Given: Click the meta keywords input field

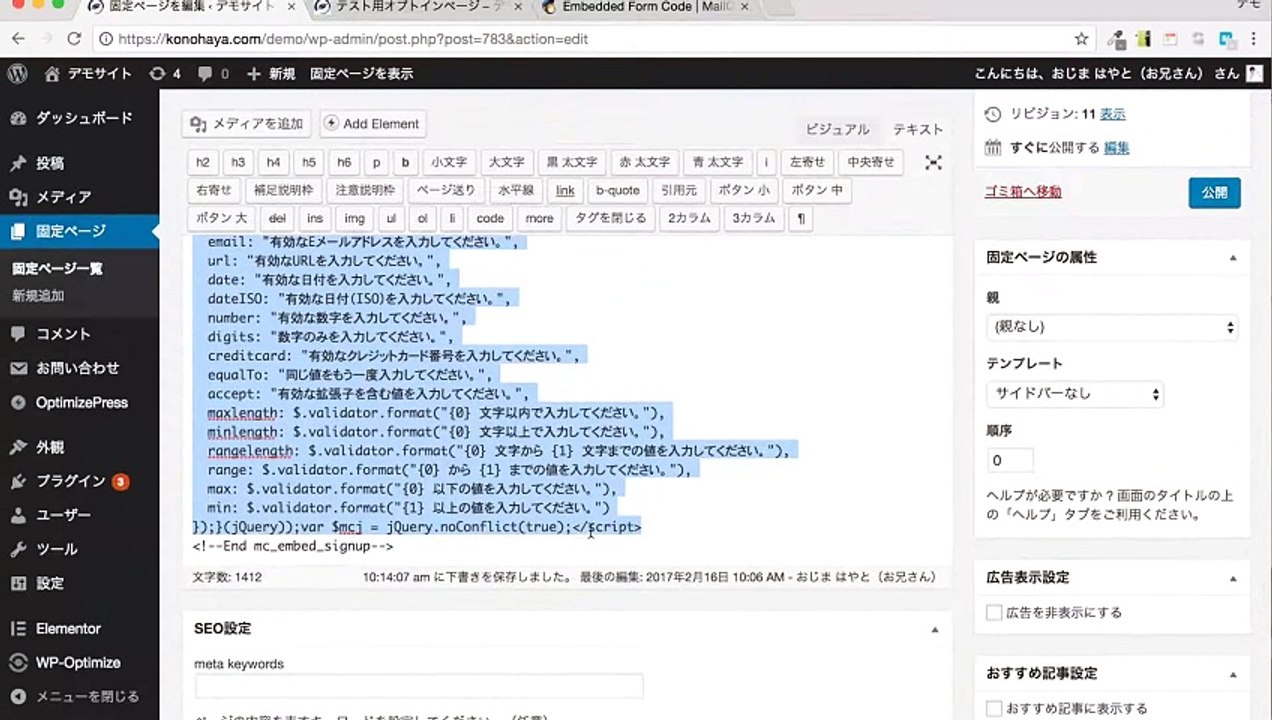Looking at the screenshot, I should pos(418,686).
